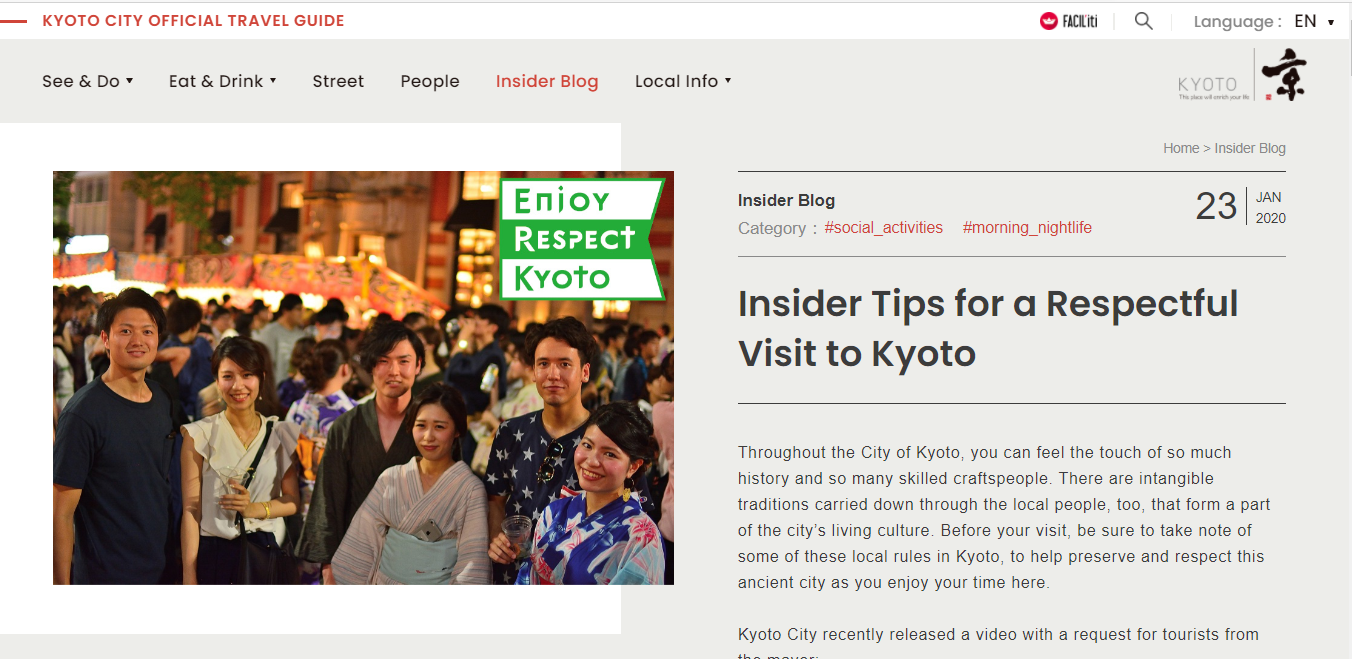Click the FACIL'iti accessibility icon

[x=1068, y=21]
